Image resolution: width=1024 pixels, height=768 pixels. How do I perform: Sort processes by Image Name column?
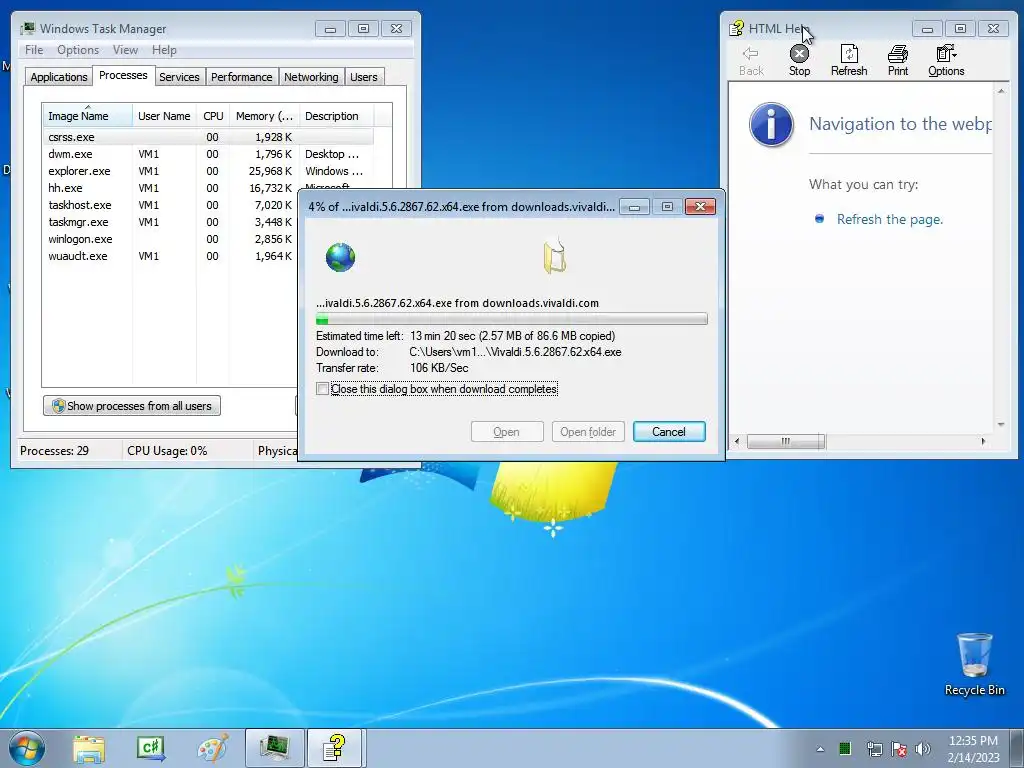(x=87, y=116)
